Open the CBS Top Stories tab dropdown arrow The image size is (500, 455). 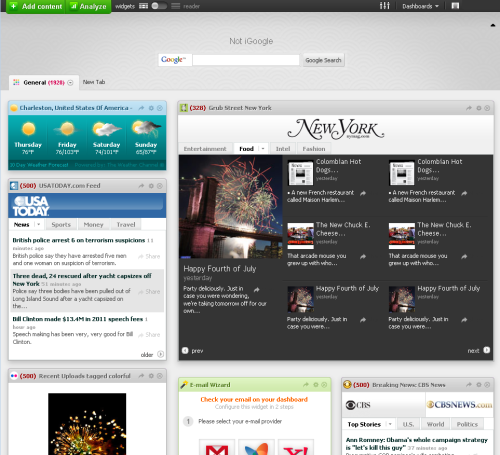coord(390,424)
